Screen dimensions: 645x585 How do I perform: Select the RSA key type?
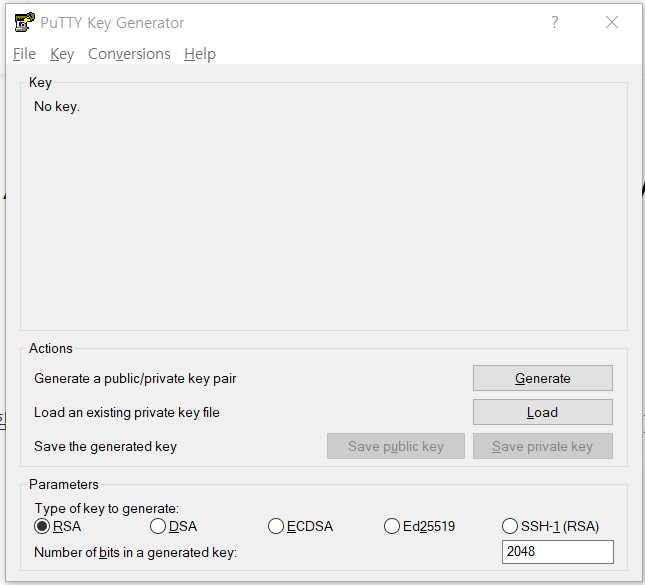point(58,526)
